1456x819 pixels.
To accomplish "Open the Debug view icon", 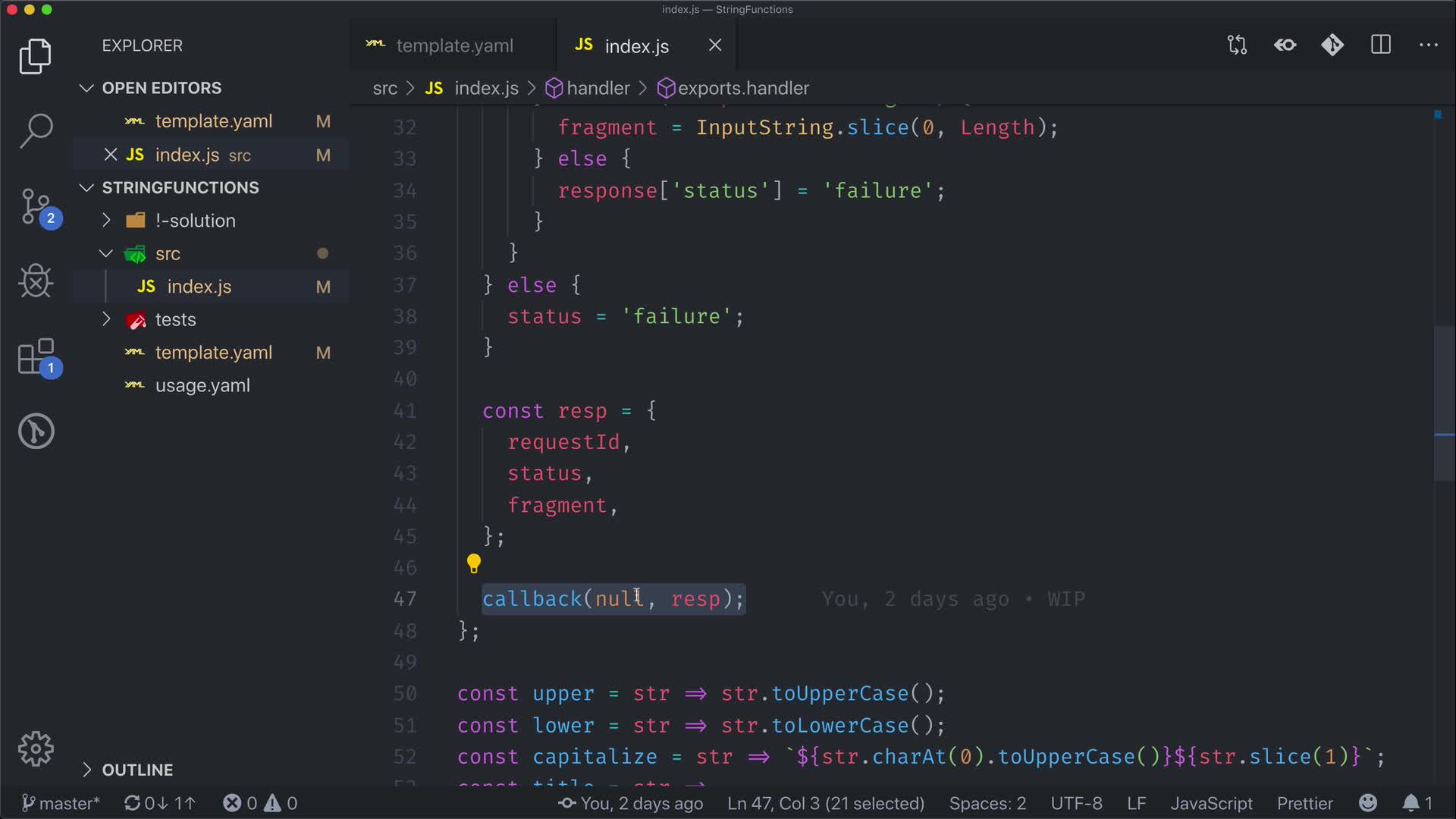I will click(36, 281).
